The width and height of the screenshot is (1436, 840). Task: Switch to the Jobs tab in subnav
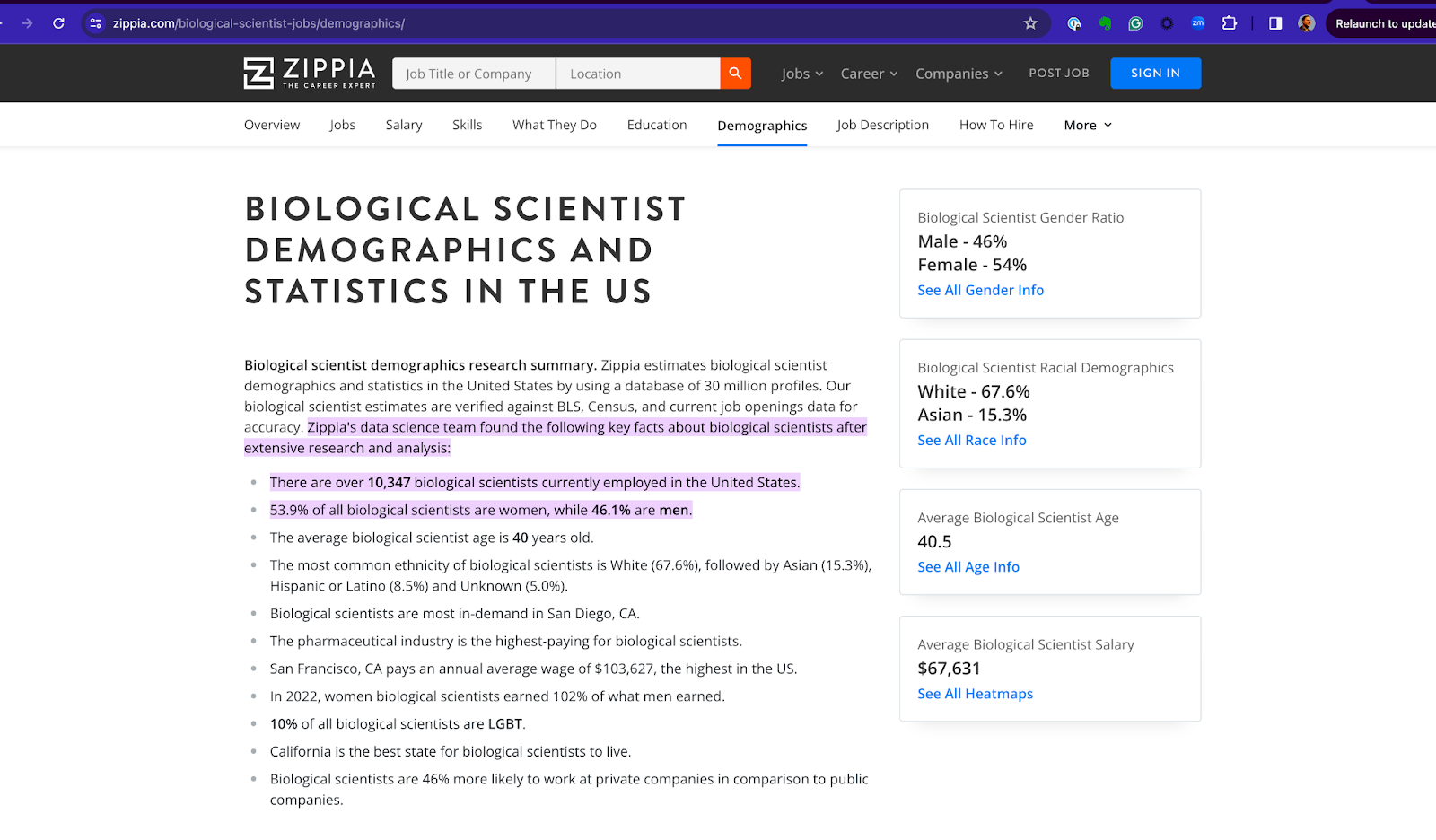[342, 125]
